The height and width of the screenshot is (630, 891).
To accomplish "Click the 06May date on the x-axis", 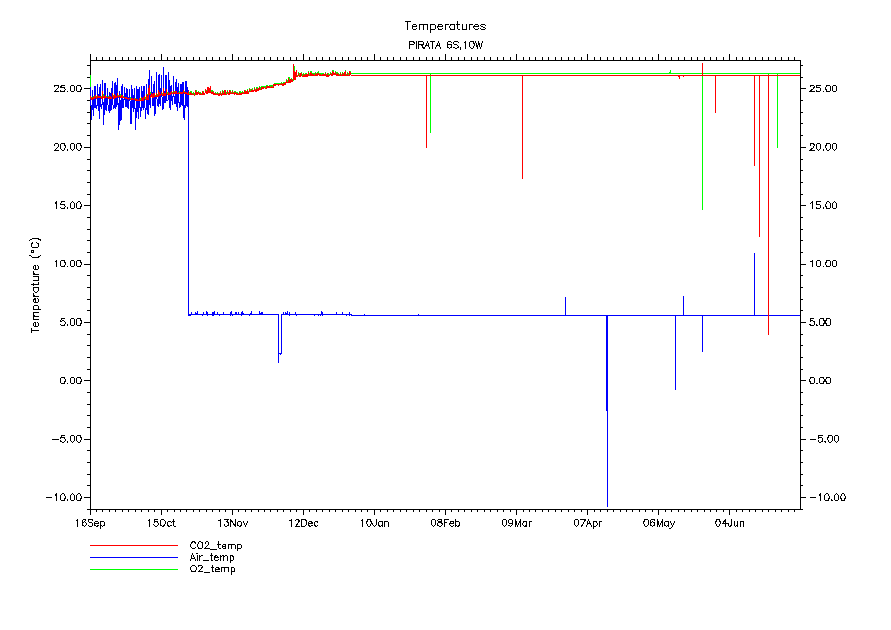I will 658,523.
